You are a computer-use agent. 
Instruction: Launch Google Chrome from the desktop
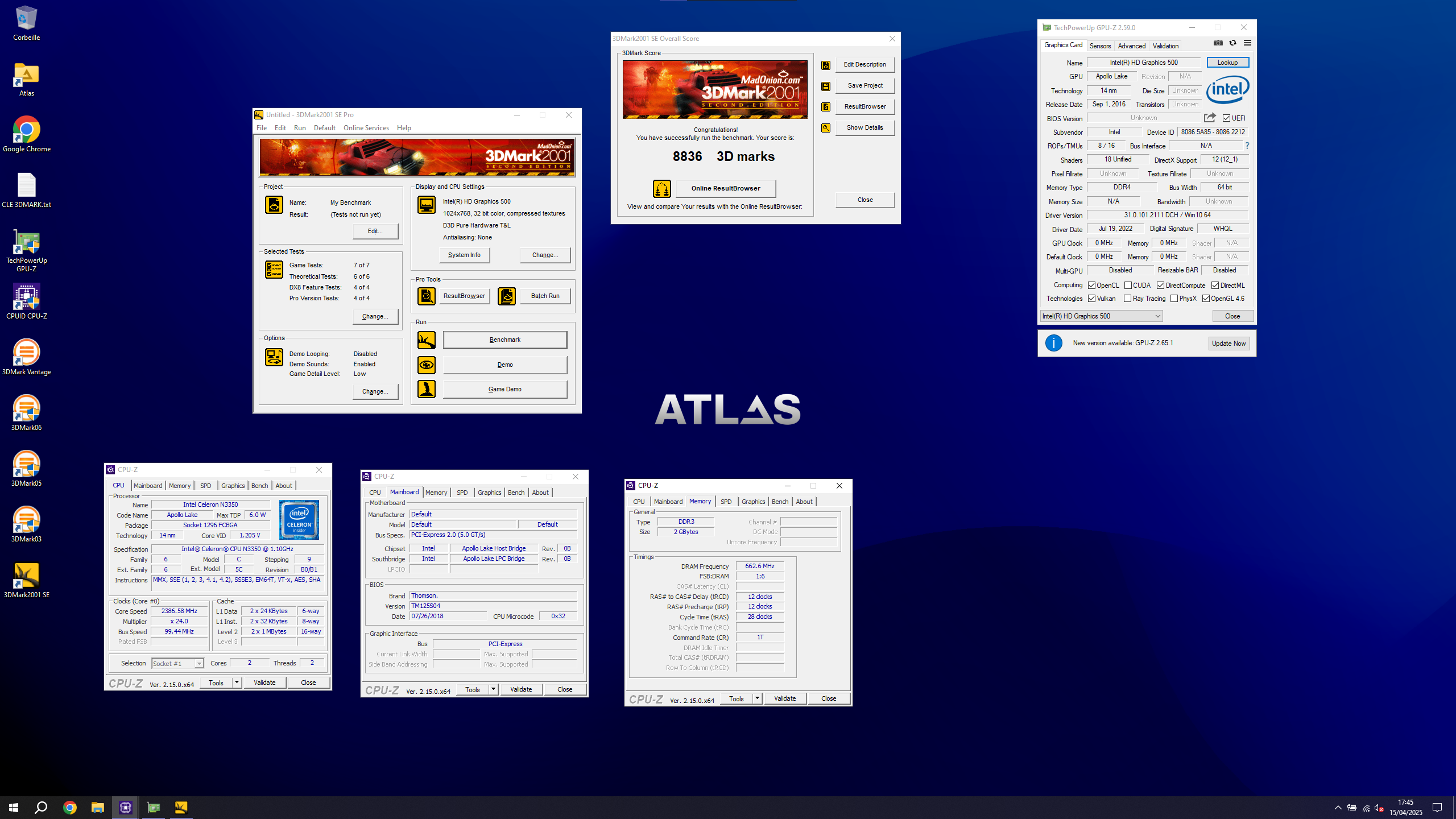coord(26,135)
